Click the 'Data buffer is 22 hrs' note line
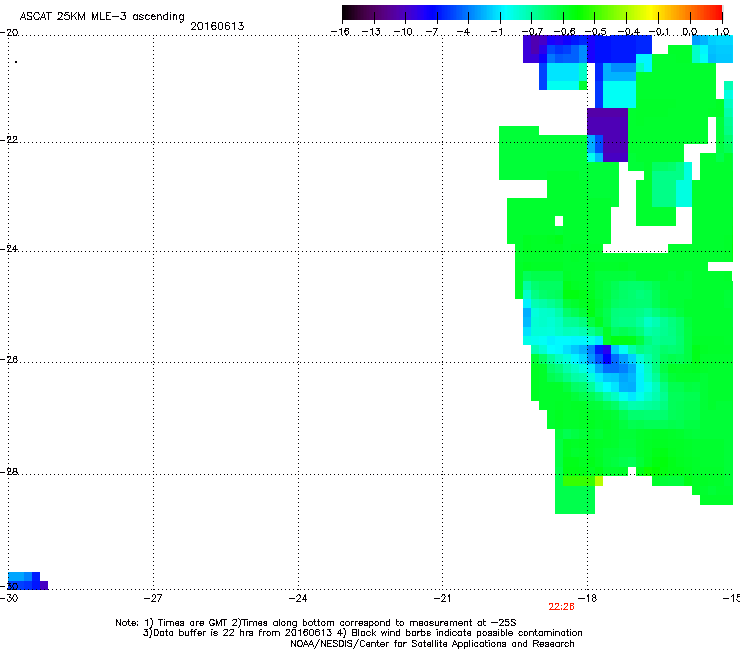The image size is (740, 650). [362, 633]
